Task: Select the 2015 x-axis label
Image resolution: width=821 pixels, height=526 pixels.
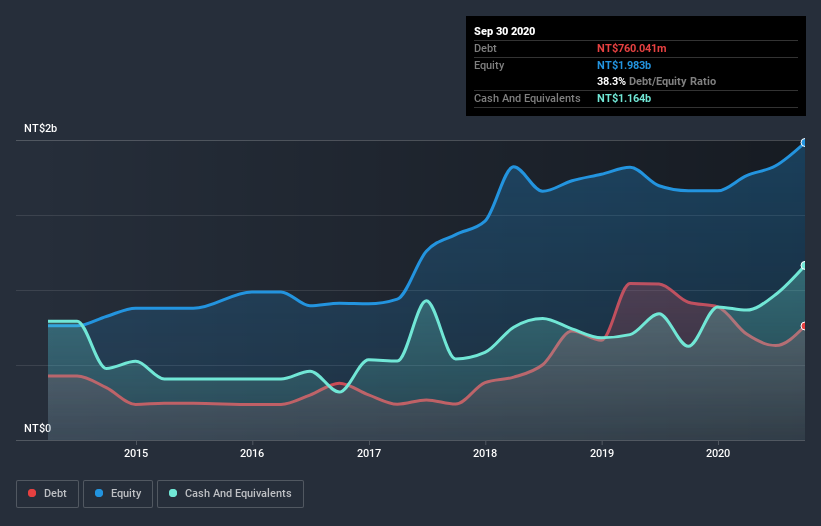Action: 136,453
